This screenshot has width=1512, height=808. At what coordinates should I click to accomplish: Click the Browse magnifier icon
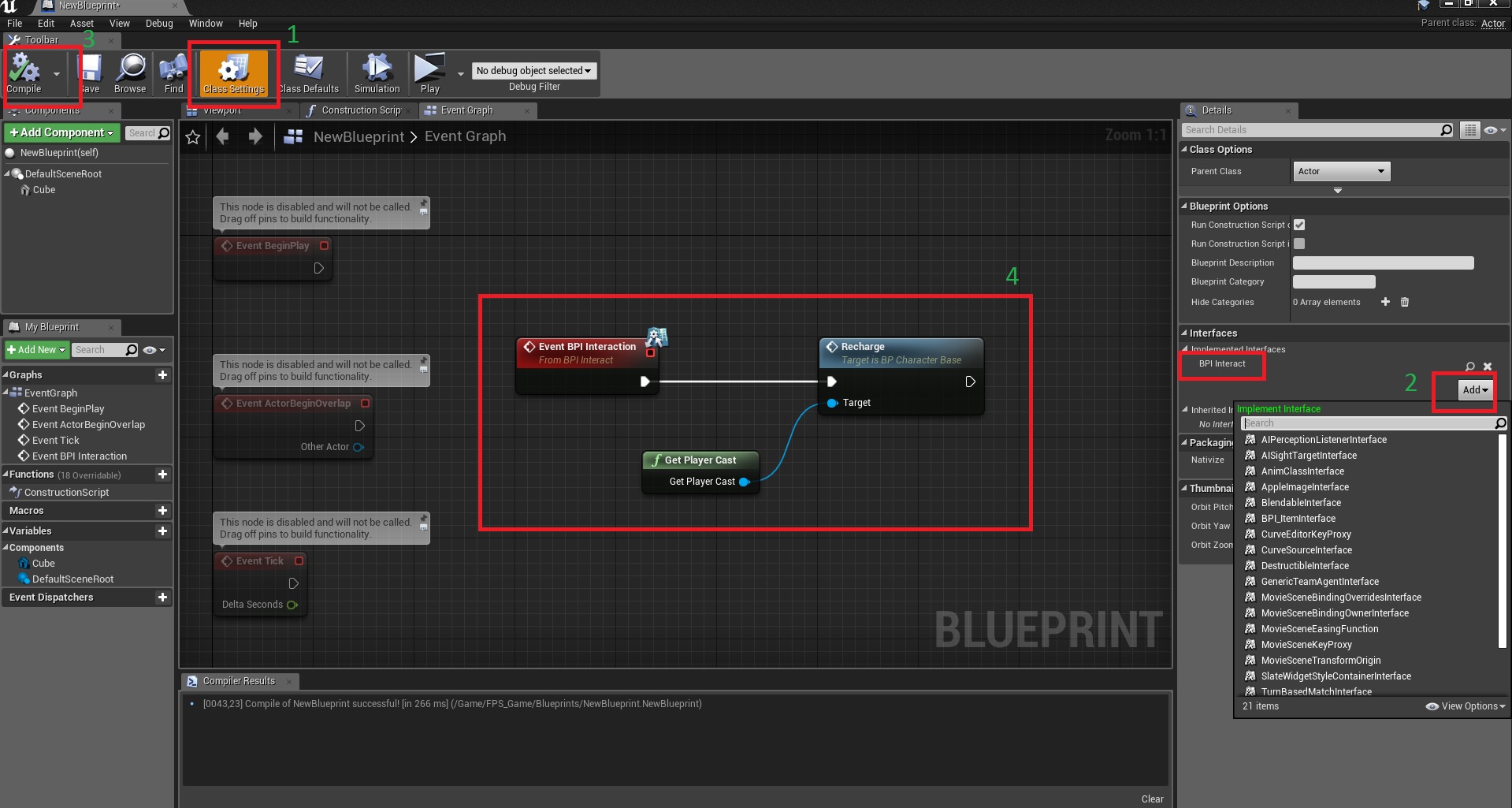click(130, 71)
